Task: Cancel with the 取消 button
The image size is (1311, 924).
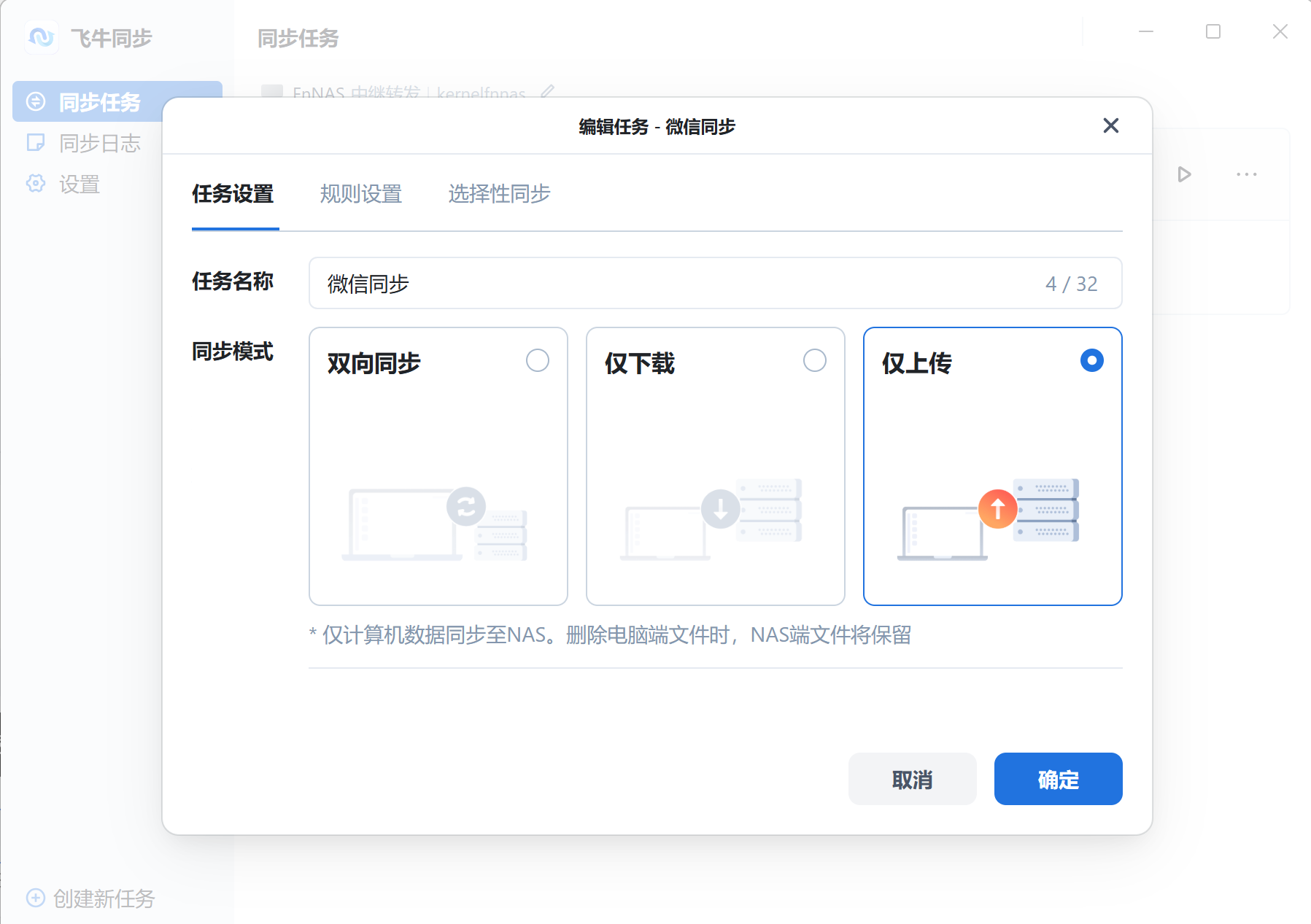Action: (912, 779)
